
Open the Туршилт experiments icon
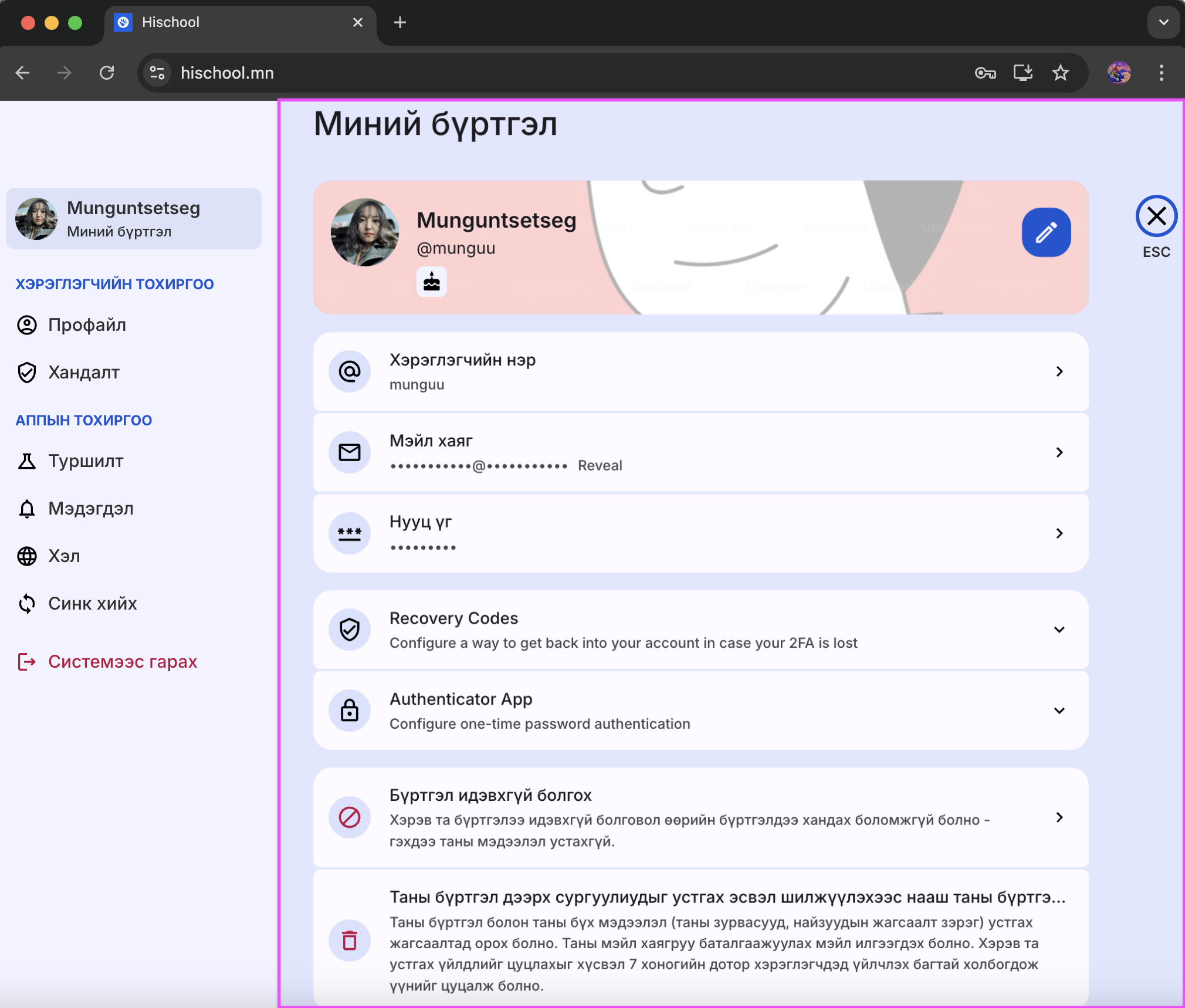coord(27,461)
